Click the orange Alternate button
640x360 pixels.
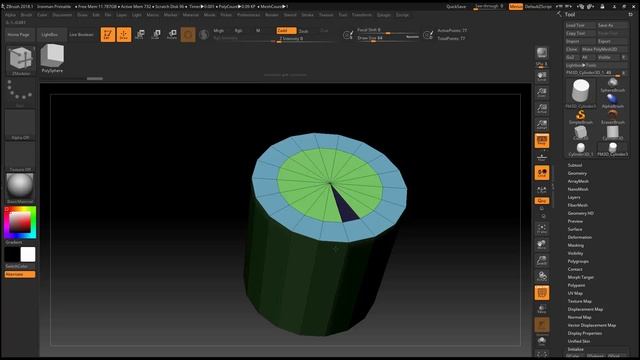tap(20, 274)
